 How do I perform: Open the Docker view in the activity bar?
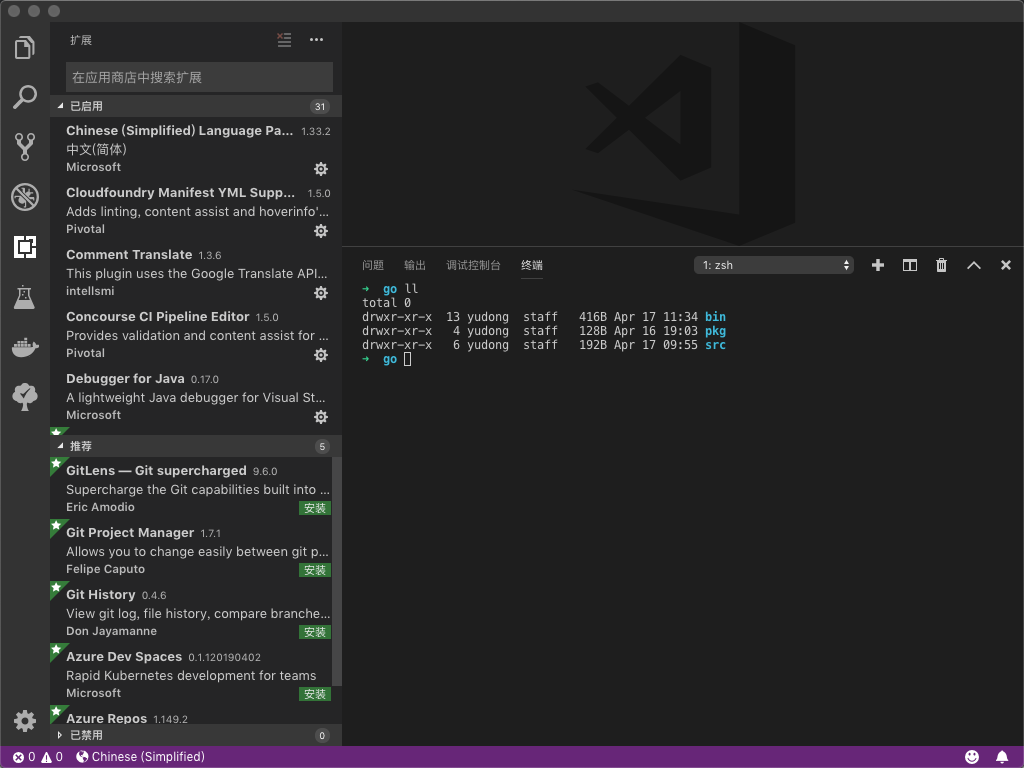coord(25,346)
